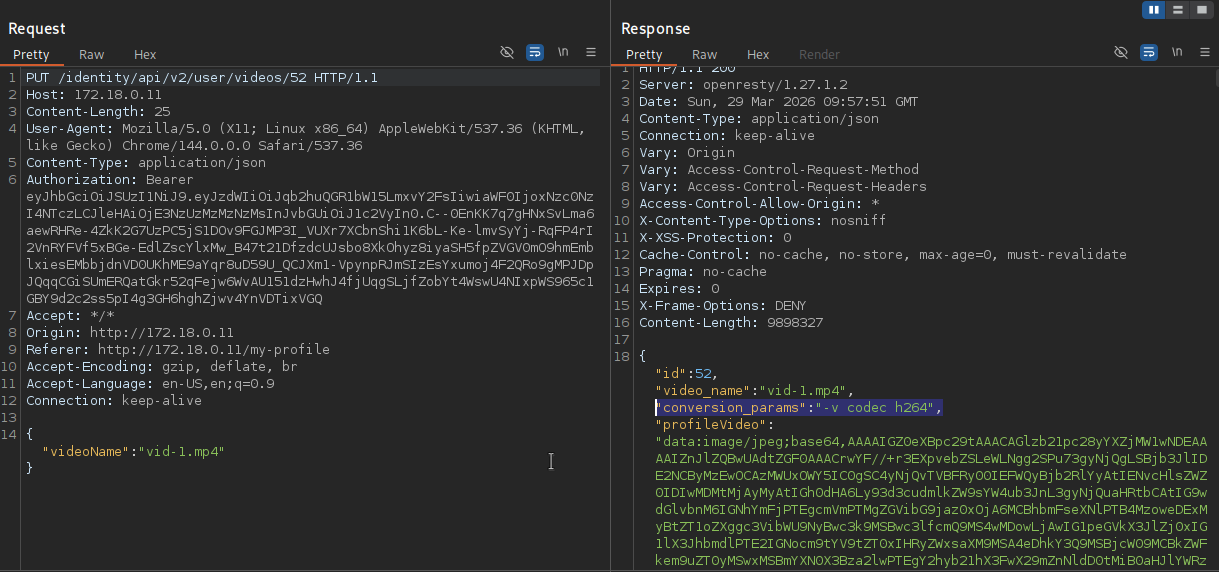Click the Content-Length: 9898327 response header

click(731, 323)
